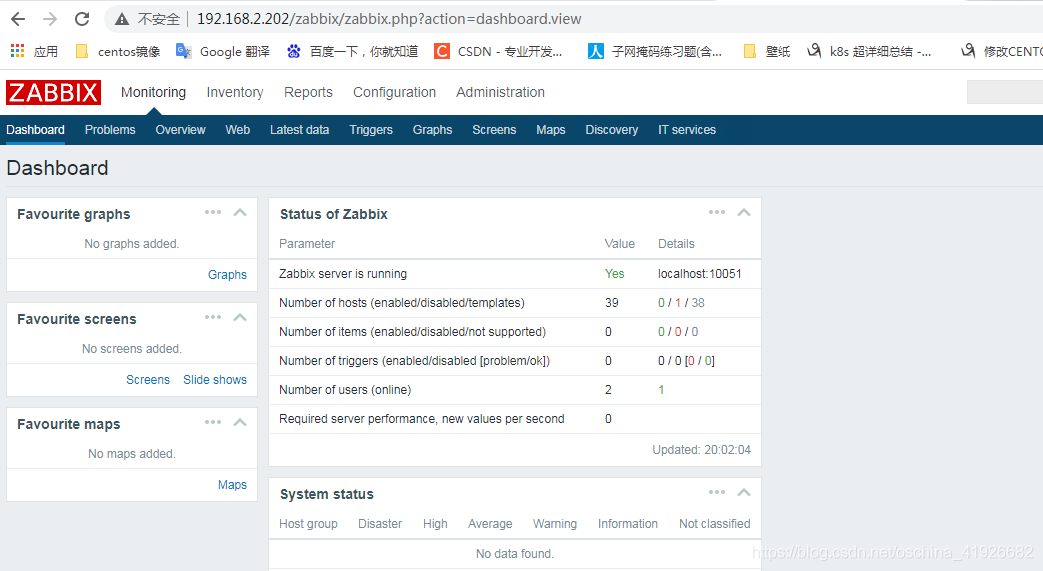Open Status of Zabbix widget options dots
The image size is (1043, 571).
(x=717, y=212)
